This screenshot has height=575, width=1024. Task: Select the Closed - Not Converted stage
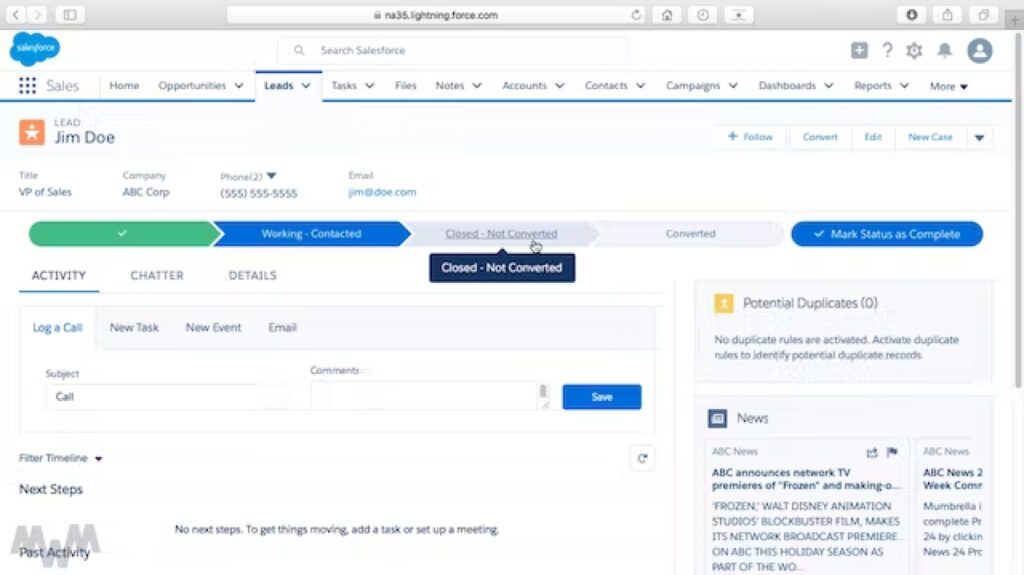tap(501, 234)
